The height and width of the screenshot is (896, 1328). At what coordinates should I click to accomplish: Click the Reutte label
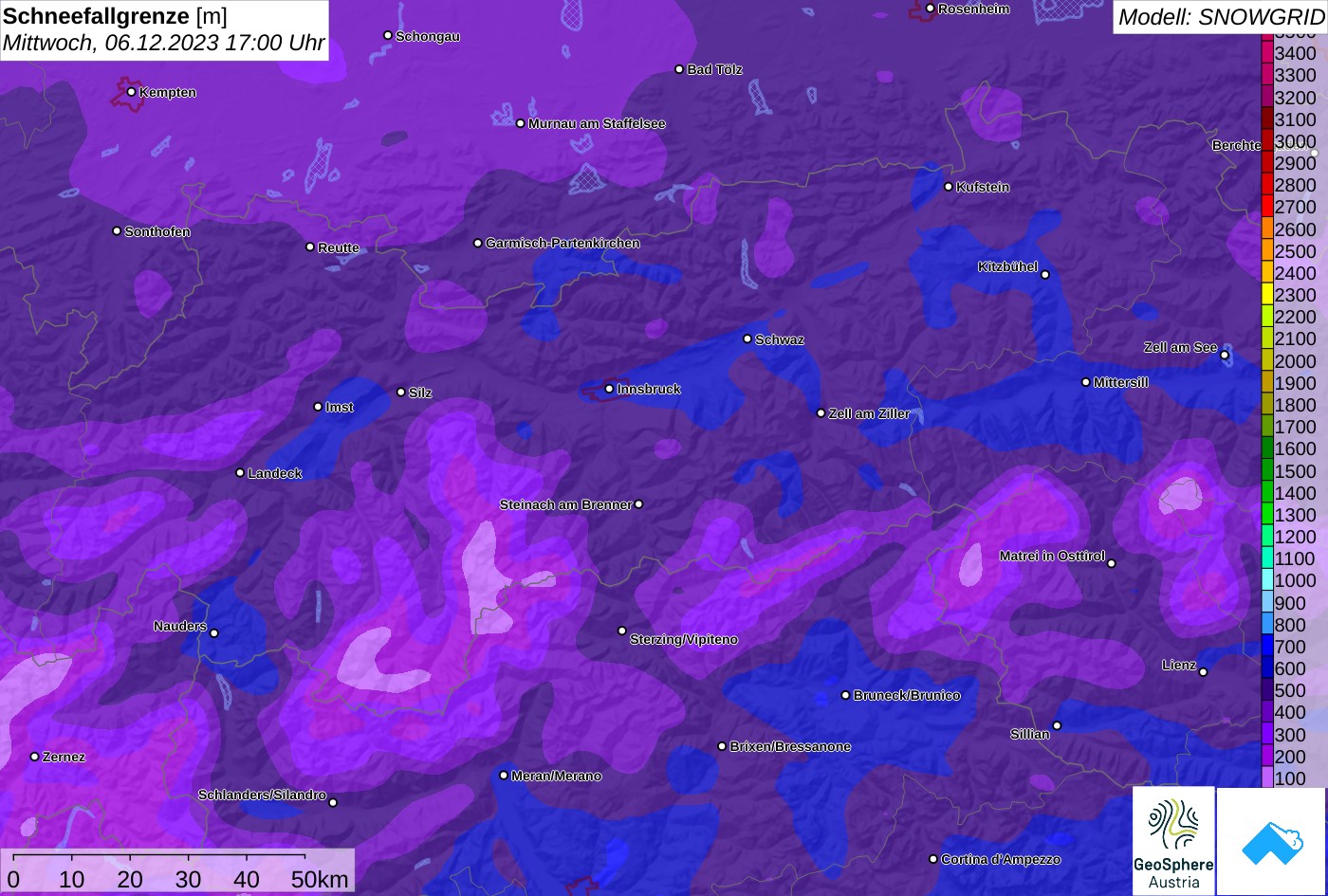[x=339, y=247]
